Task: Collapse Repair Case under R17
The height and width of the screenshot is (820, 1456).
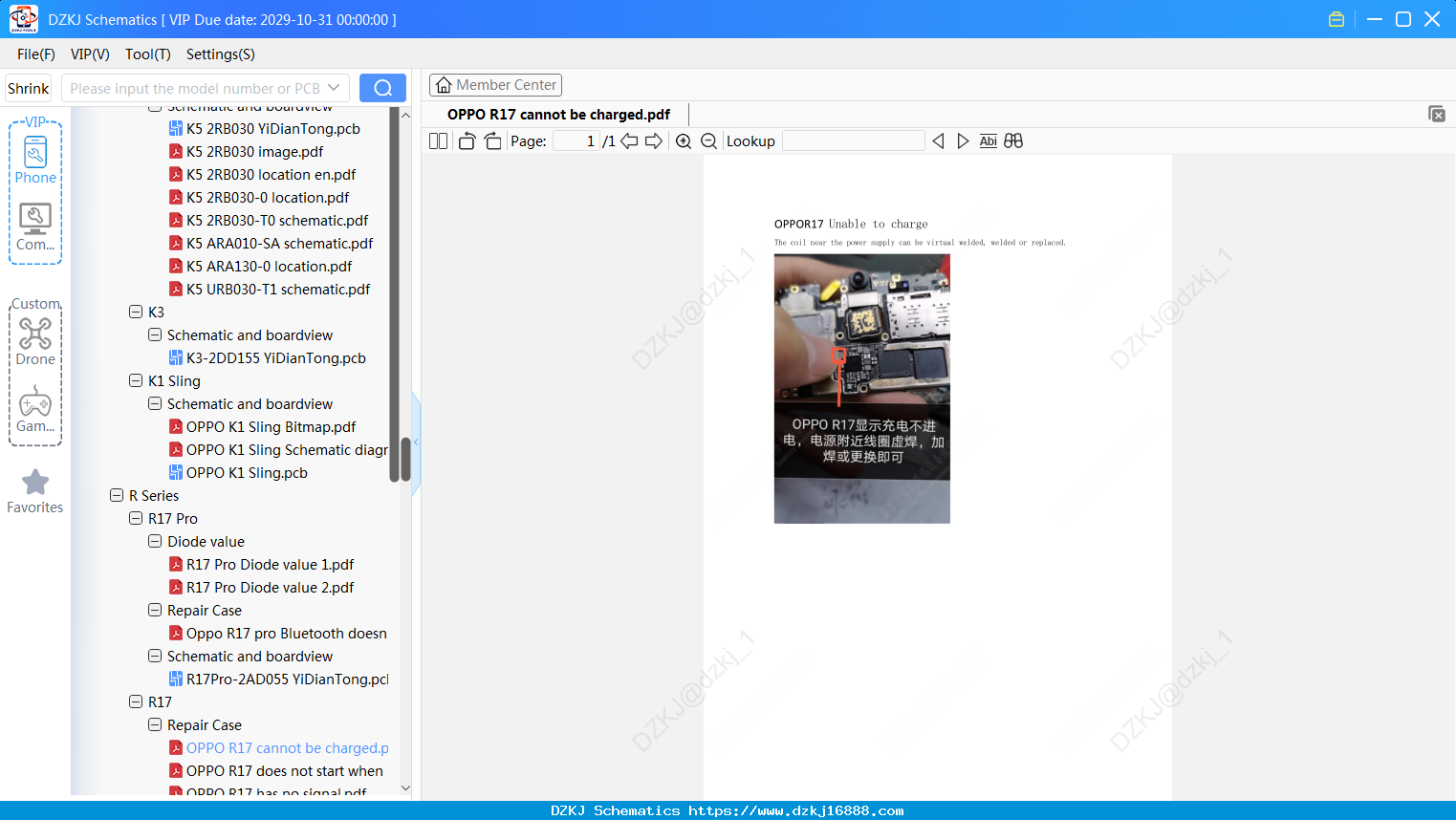Action: [155, 724]
